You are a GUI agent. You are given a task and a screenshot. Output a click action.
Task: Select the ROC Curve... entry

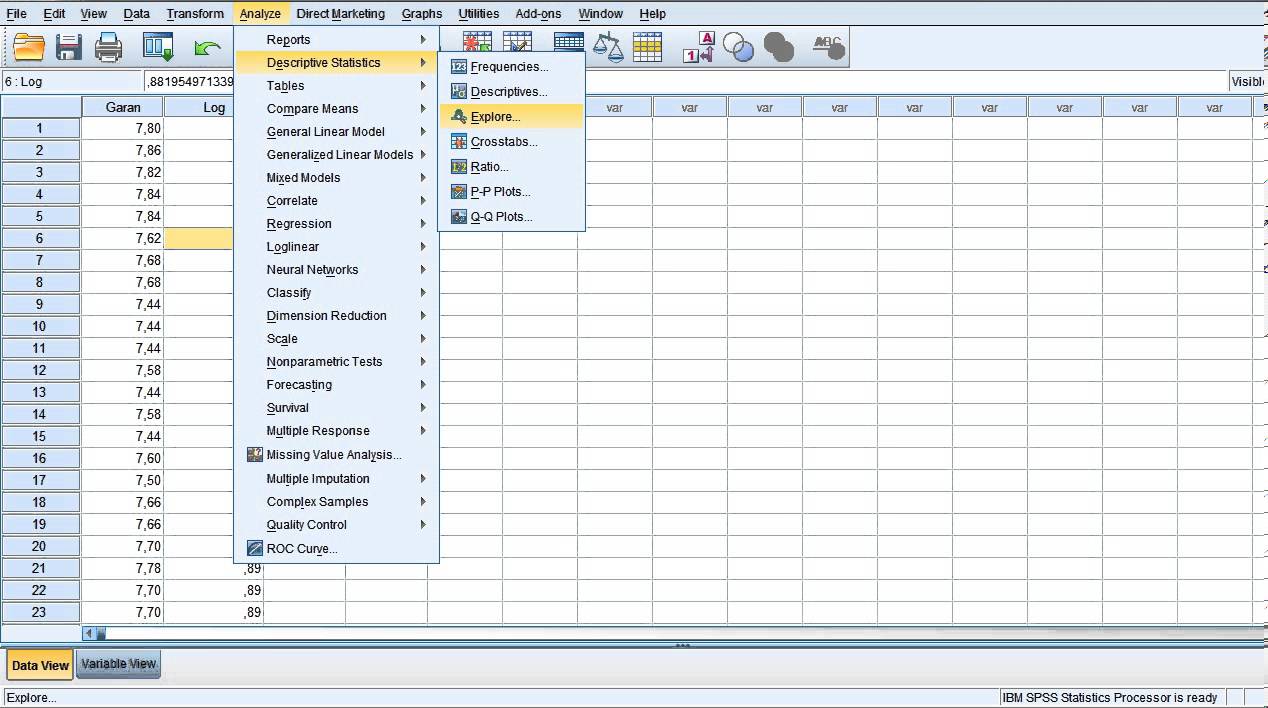pyautogui.click(x=336, y=549)
